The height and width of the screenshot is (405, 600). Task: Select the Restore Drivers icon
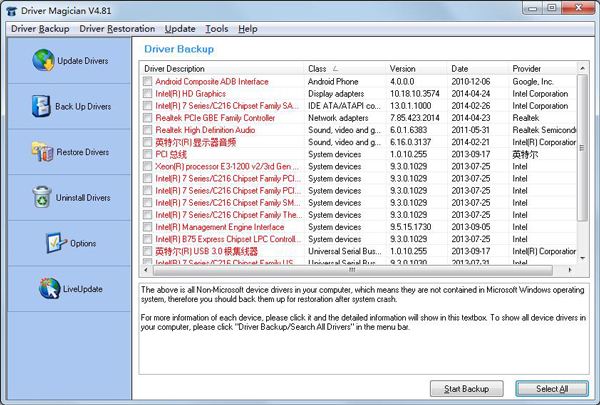(x=41, y=152)
